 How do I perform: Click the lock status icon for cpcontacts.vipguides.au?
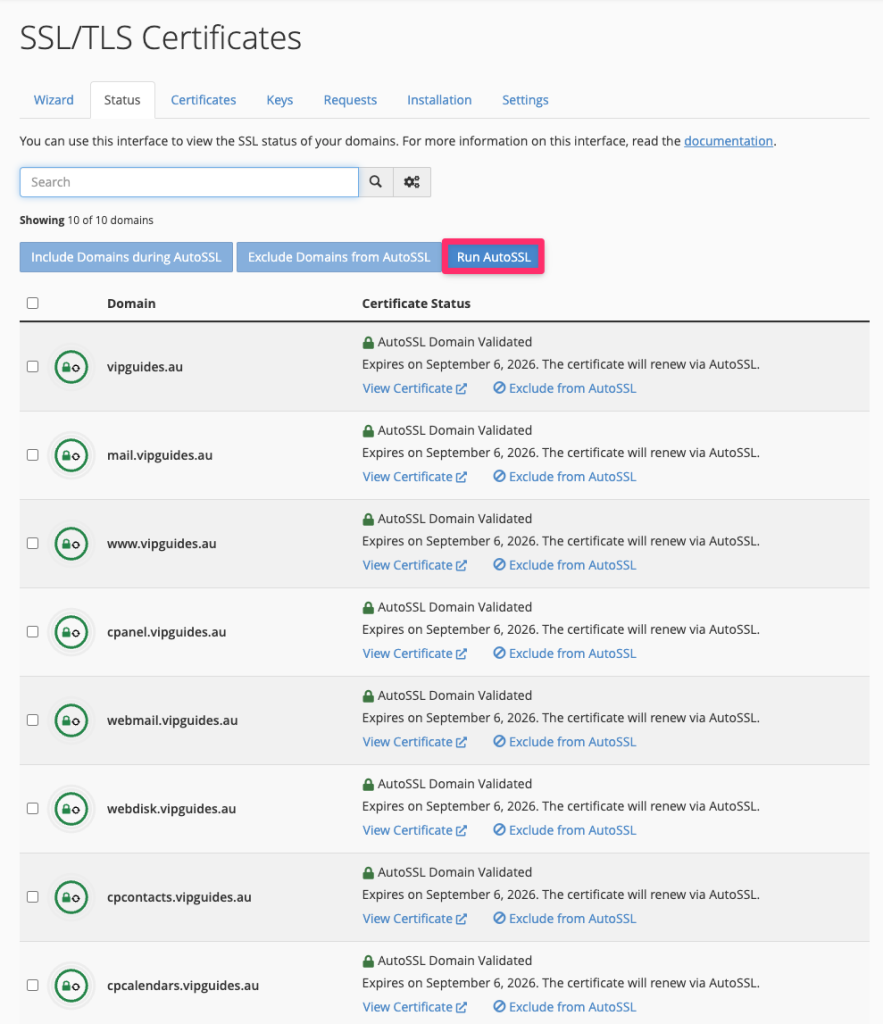tap(71, 897)
